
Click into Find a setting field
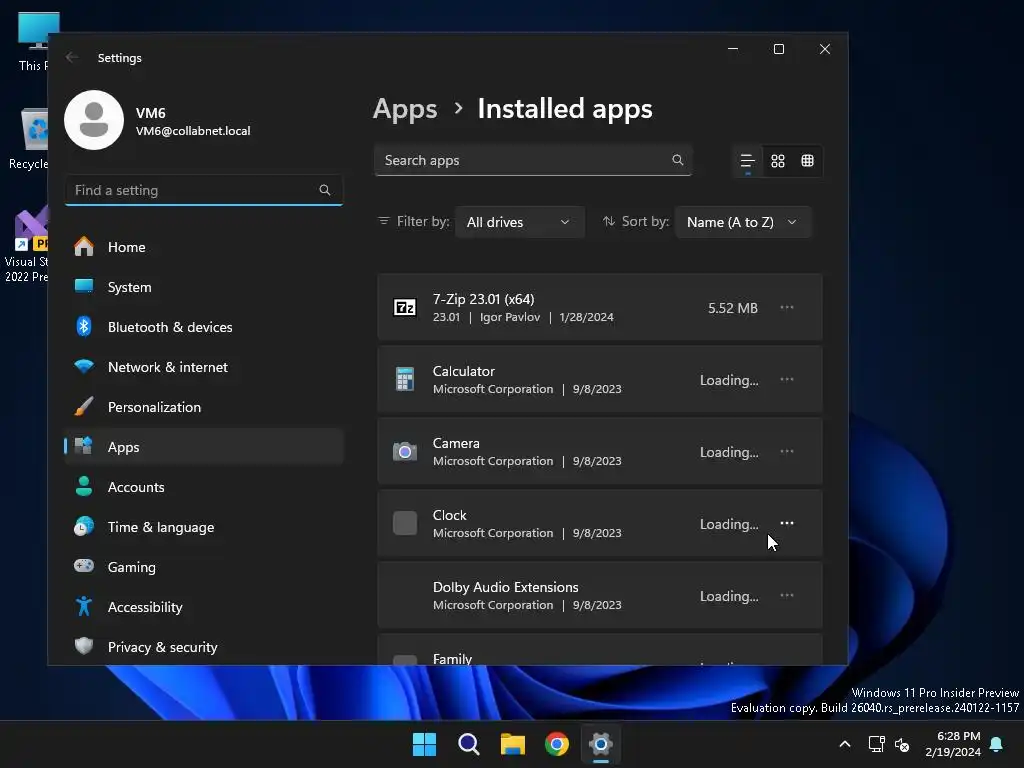coord(204,190)
